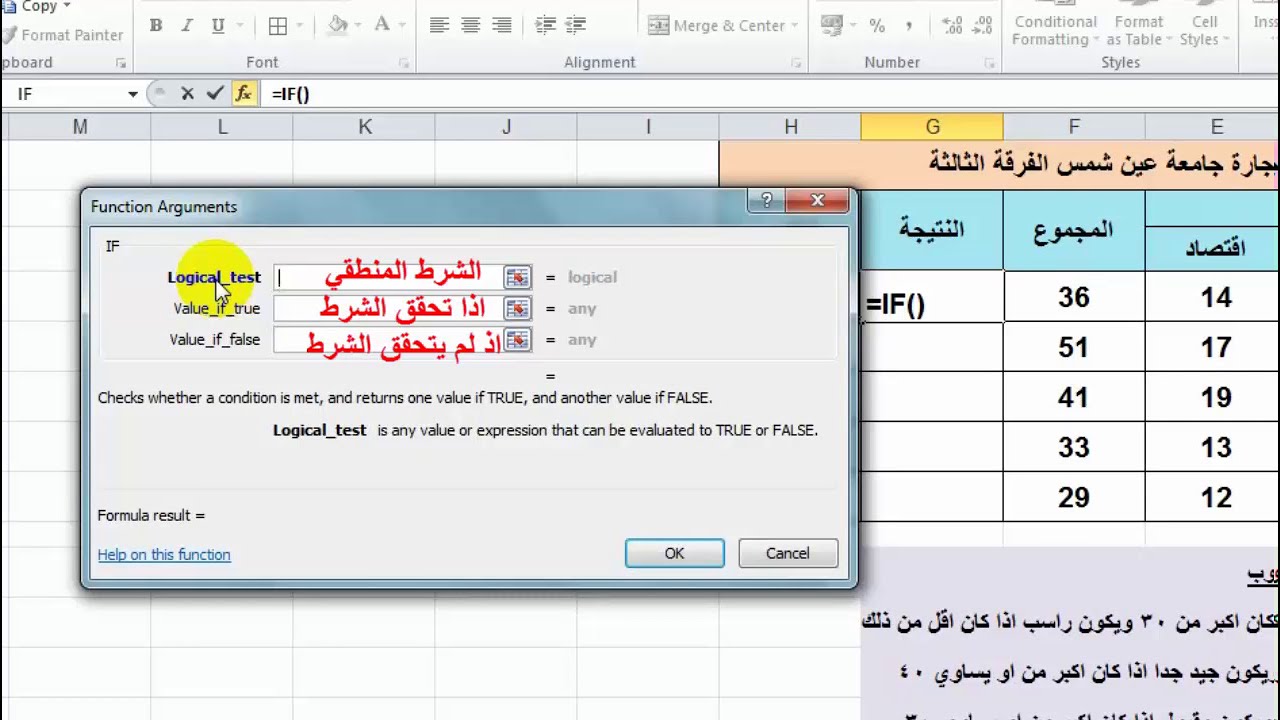Collapse dialog icon for Value_if_true
The width and height of the screenshot is (1280, 720).
[517, 309]
